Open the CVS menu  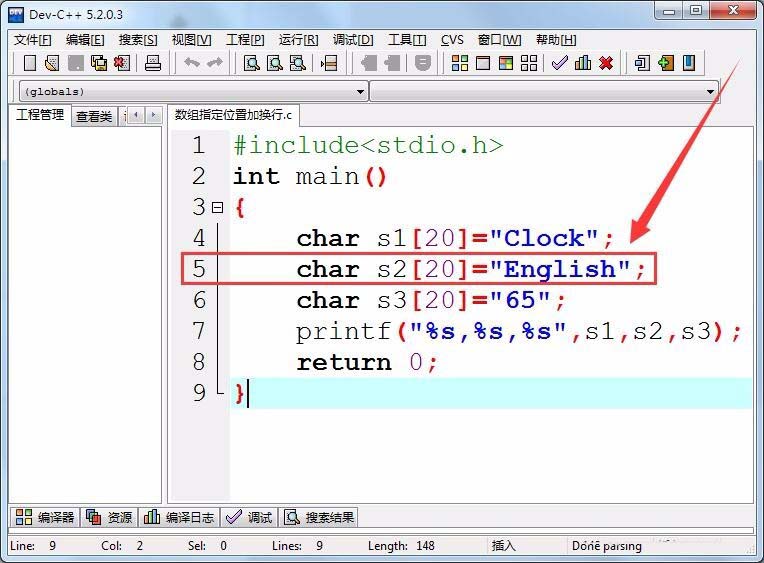(x=452, y=39)
